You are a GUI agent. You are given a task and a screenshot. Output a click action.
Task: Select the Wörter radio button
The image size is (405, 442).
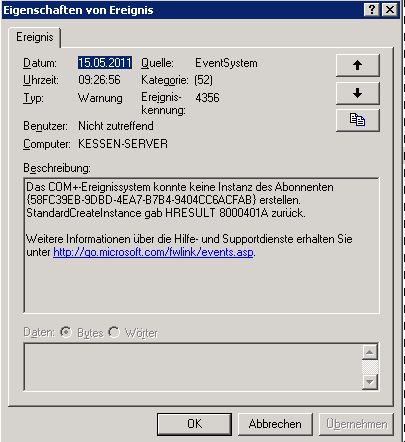(x=114, y=332)
